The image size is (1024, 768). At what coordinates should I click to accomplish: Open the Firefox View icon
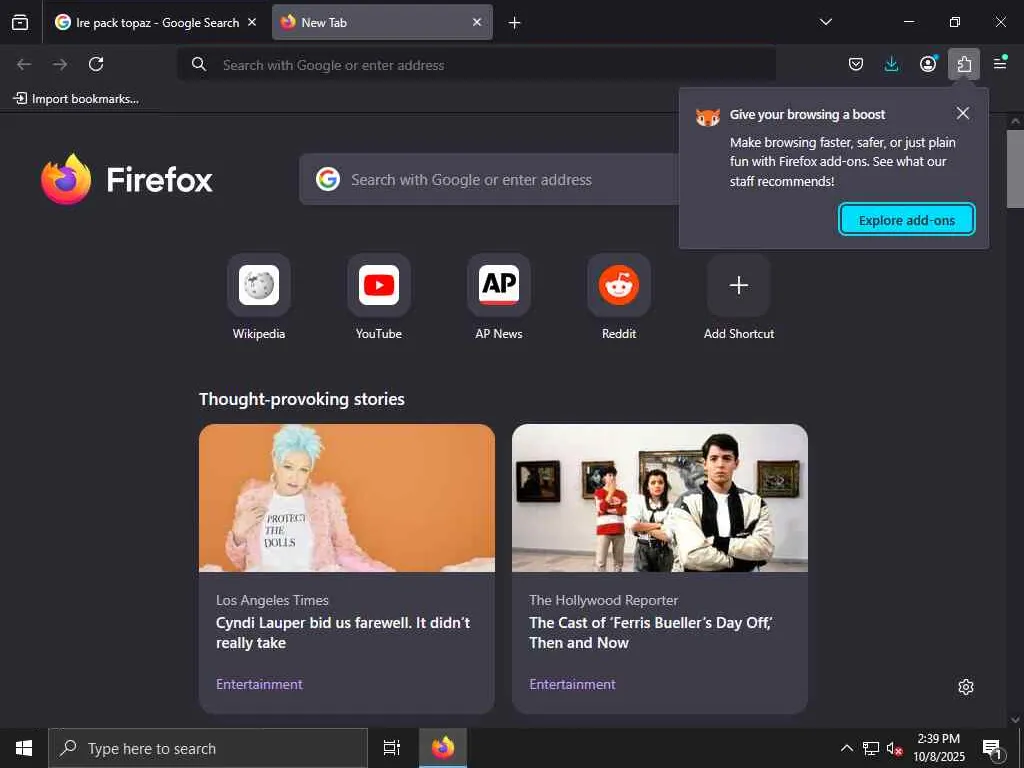[20, 22]
